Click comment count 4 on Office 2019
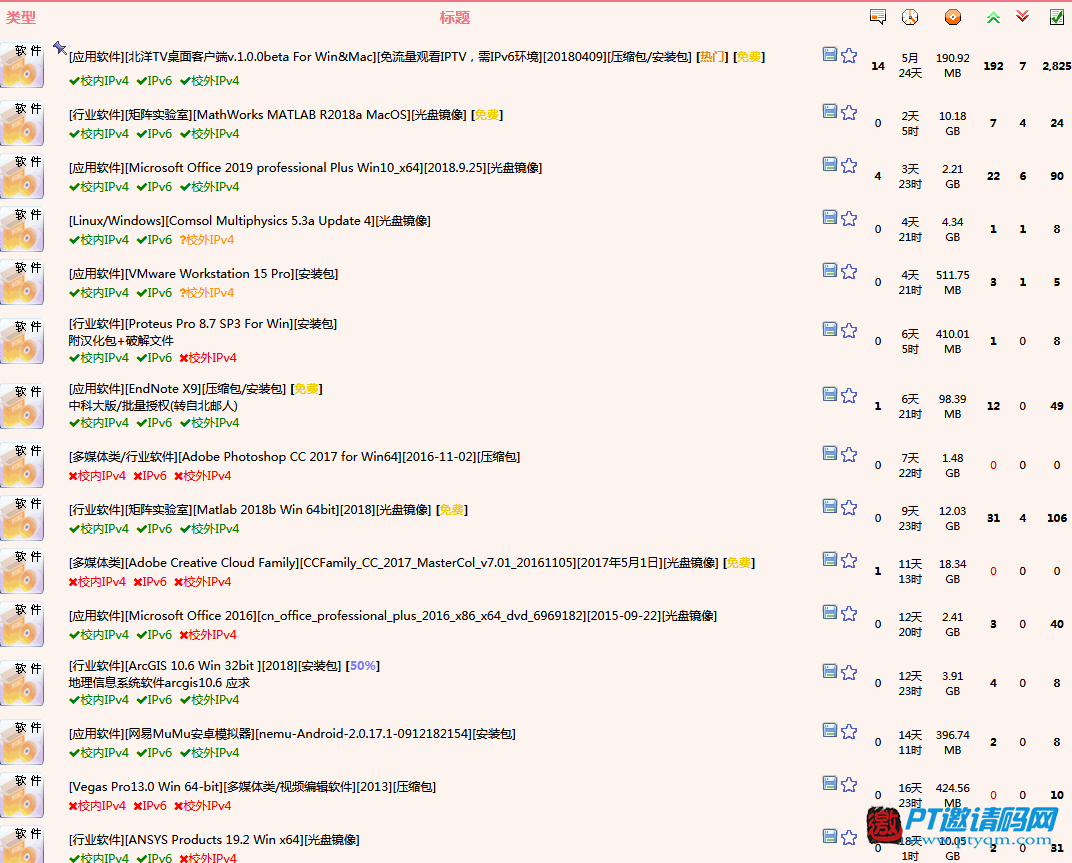This screenshot has width=1072, height=863. [x=878, y=176]
